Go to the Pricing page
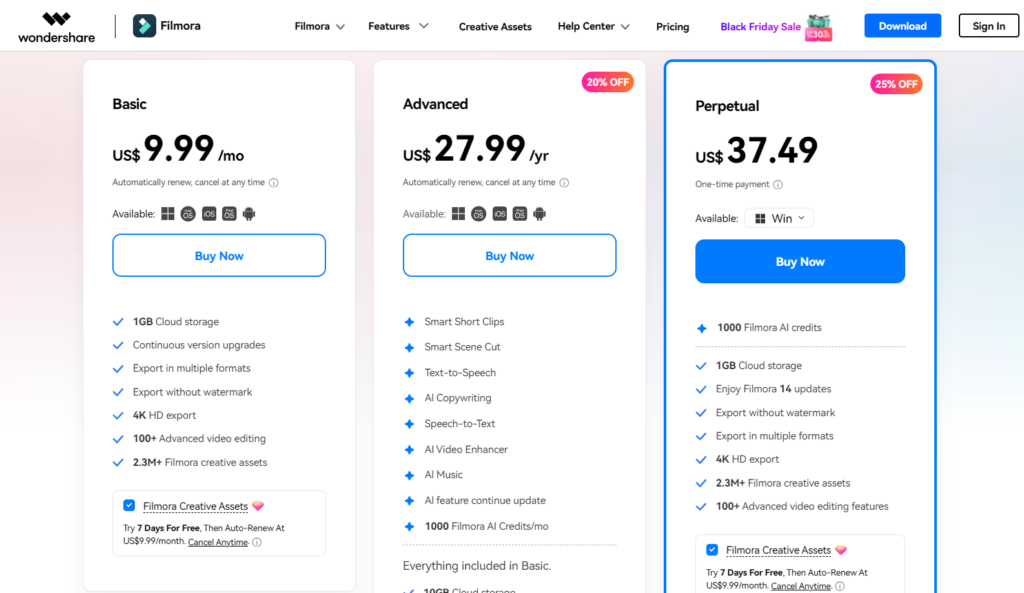Screen dimensions: 1024x593 [x=673, y=27]
